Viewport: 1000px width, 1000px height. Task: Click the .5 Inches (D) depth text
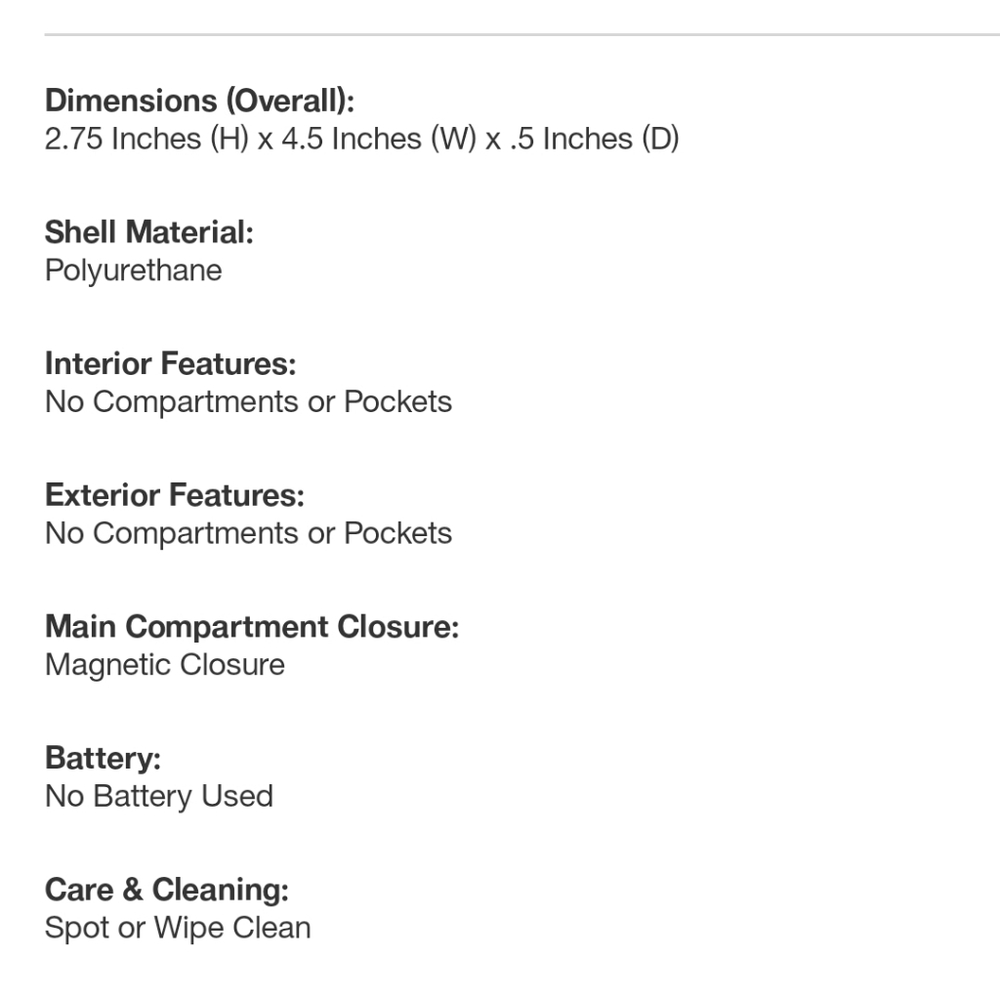(594, 139)
